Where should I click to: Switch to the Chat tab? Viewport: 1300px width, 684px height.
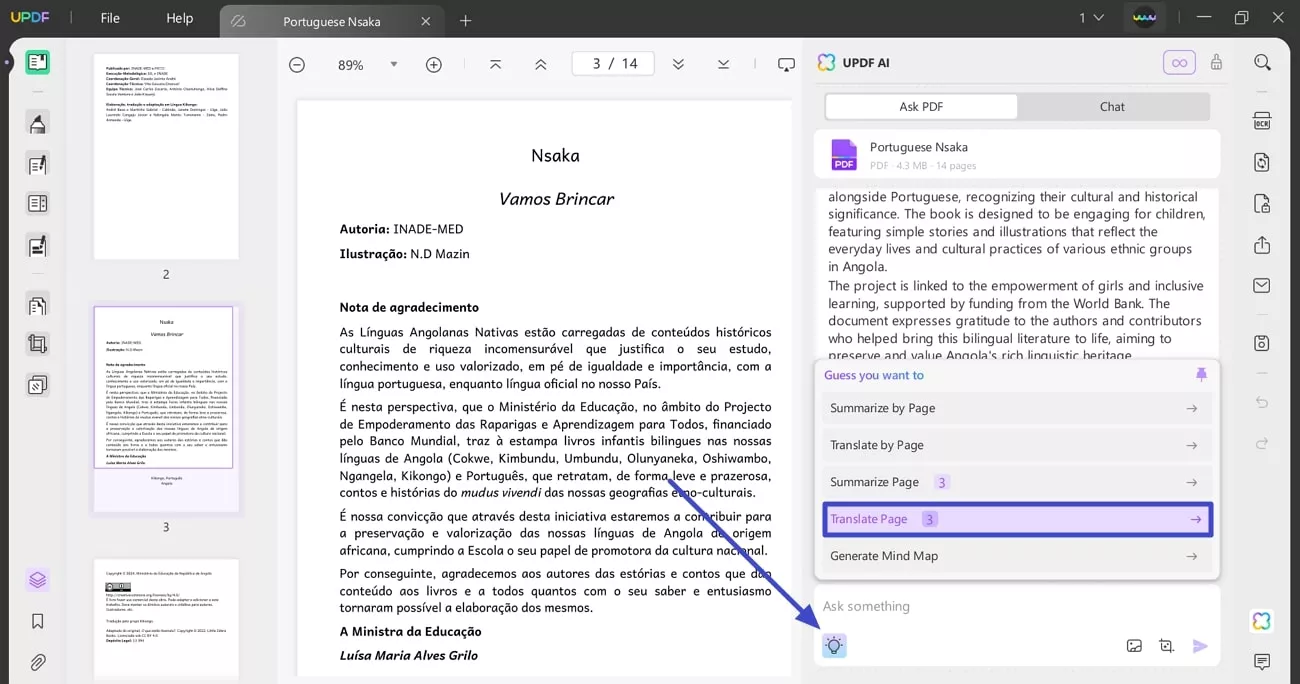(x=1112, y=106)
